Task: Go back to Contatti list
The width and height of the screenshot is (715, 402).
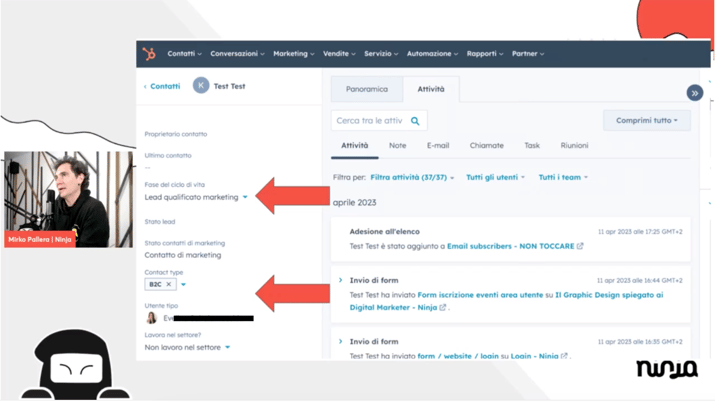Action: tap(162, 86)
